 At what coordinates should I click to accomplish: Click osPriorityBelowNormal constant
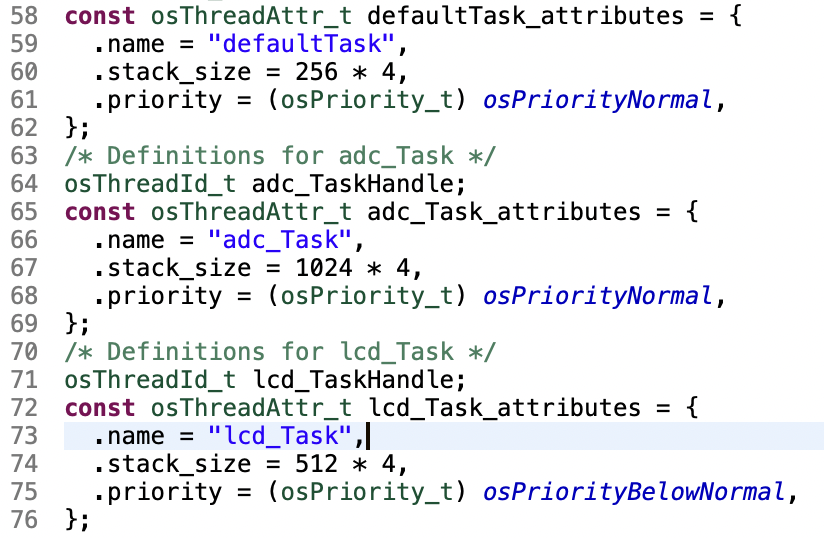[x=634, y=492]
